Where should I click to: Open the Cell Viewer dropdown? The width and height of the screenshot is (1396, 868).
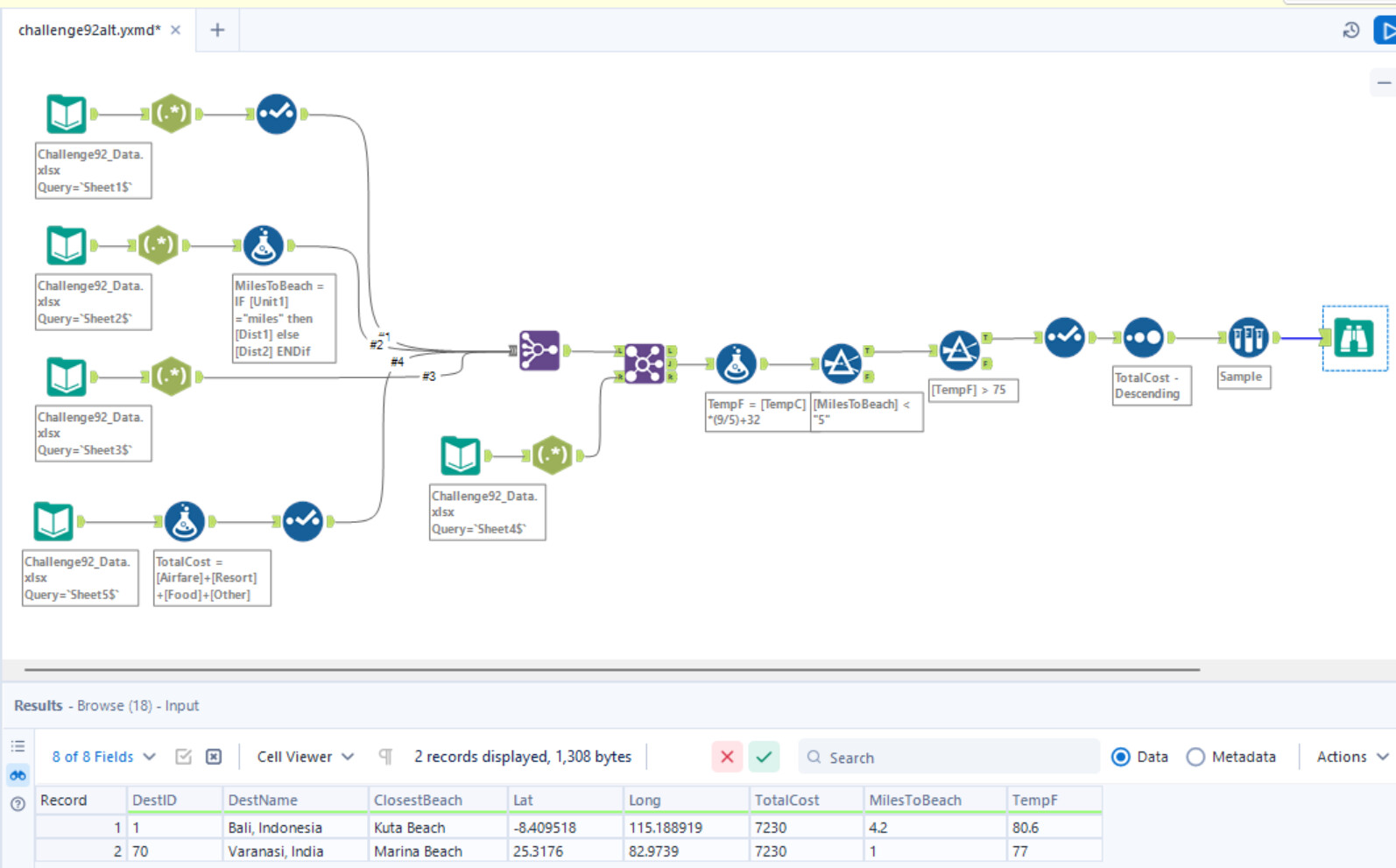coord(305,757)
